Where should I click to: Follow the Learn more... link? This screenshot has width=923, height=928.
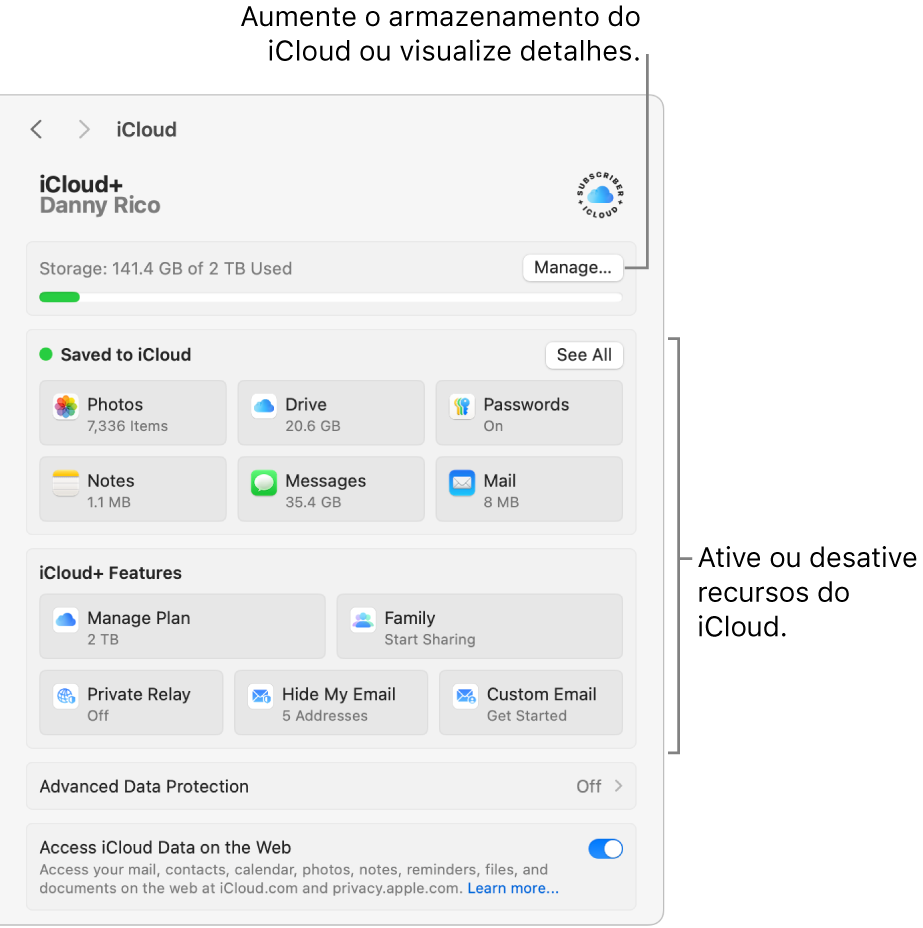[x=513, y=888]
